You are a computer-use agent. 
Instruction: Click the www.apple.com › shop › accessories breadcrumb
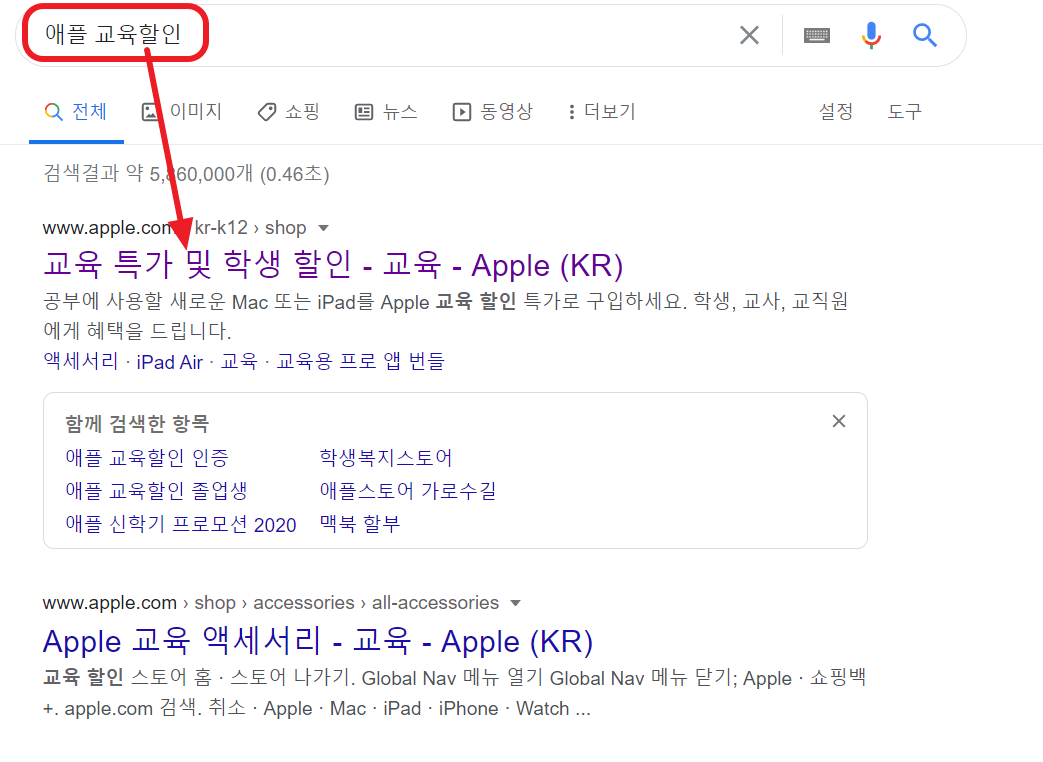coord(271,602)
